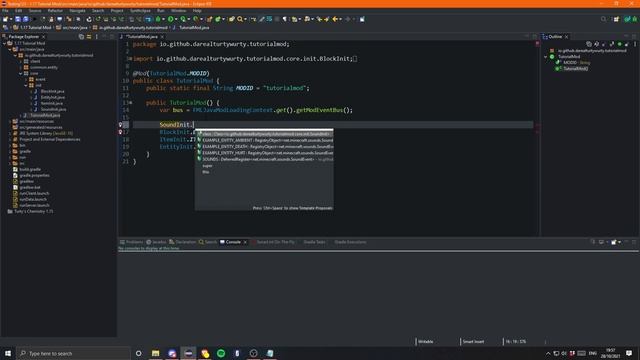Pick the class completion proposal
640x360 pixels.
point(264,134)
